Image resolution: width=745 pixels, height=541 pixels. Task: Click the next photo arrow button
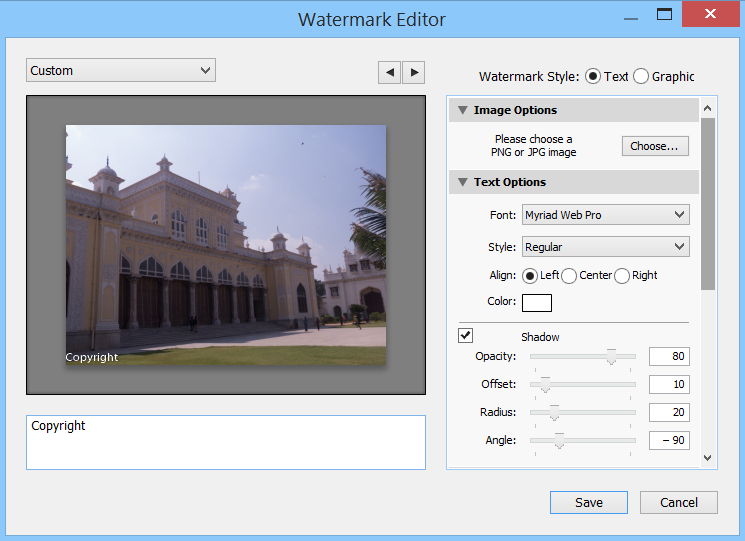413,72
